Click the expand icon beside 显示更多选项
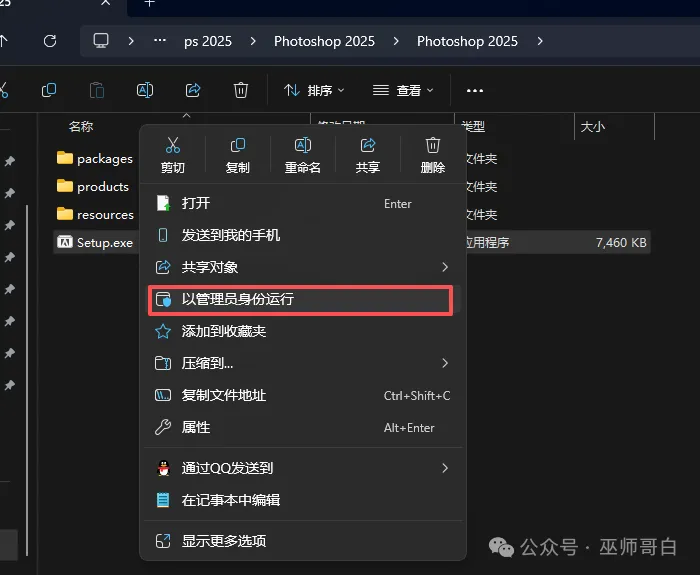 [x=162, y=541]
